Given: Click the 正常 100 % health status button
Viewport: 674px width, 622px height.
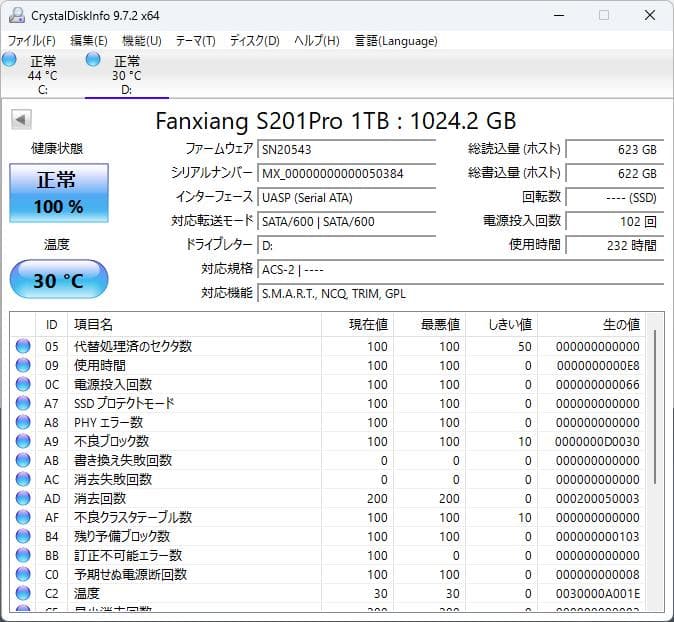Looking at the screenshot, I should (59, 193).
